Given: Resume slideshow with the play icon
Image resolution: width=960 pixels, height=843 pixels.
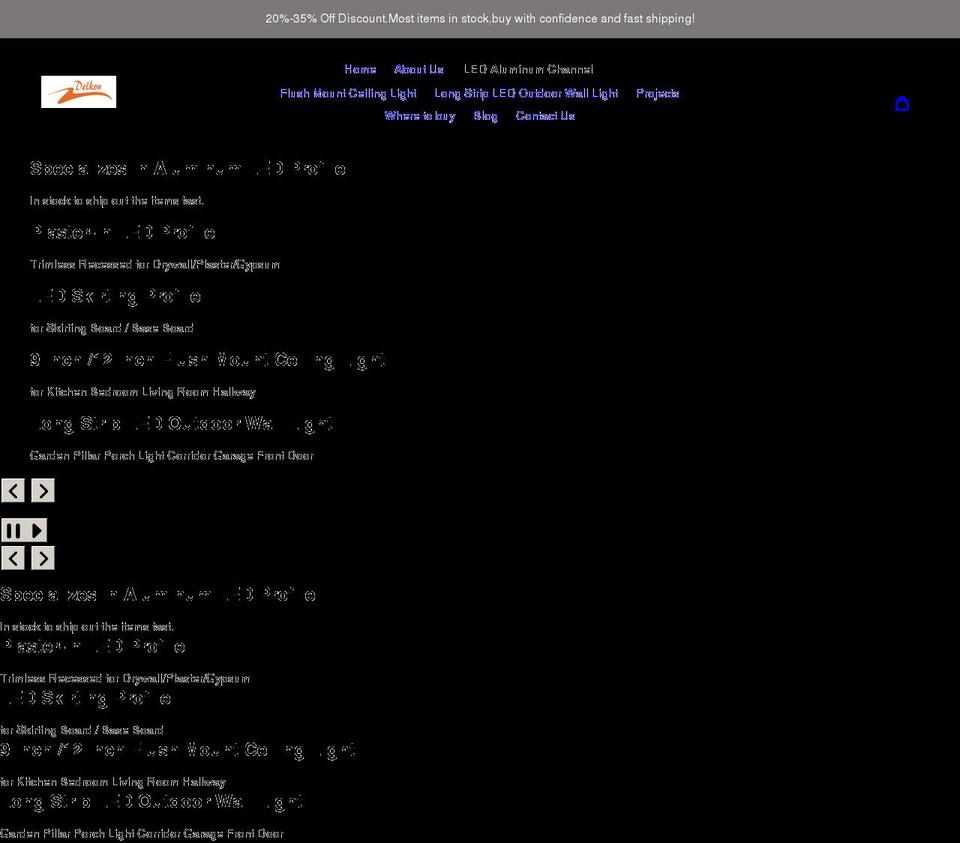Looking at the screenshot, I should point(36,530).
